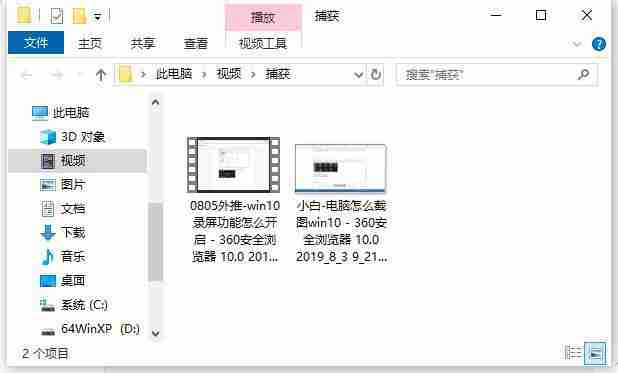The height and width of the screenshot is (373, 618).
Task: Go forward with the right arrow
Action: point(57,74)
